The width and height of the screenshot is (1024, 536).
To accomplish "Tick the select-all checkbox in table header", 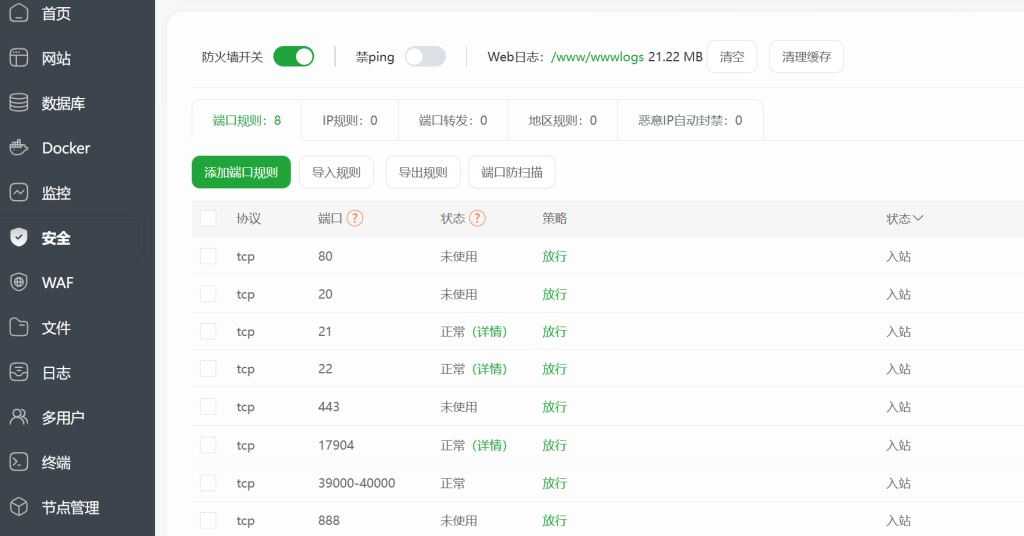I will click(x=208, y=218).
